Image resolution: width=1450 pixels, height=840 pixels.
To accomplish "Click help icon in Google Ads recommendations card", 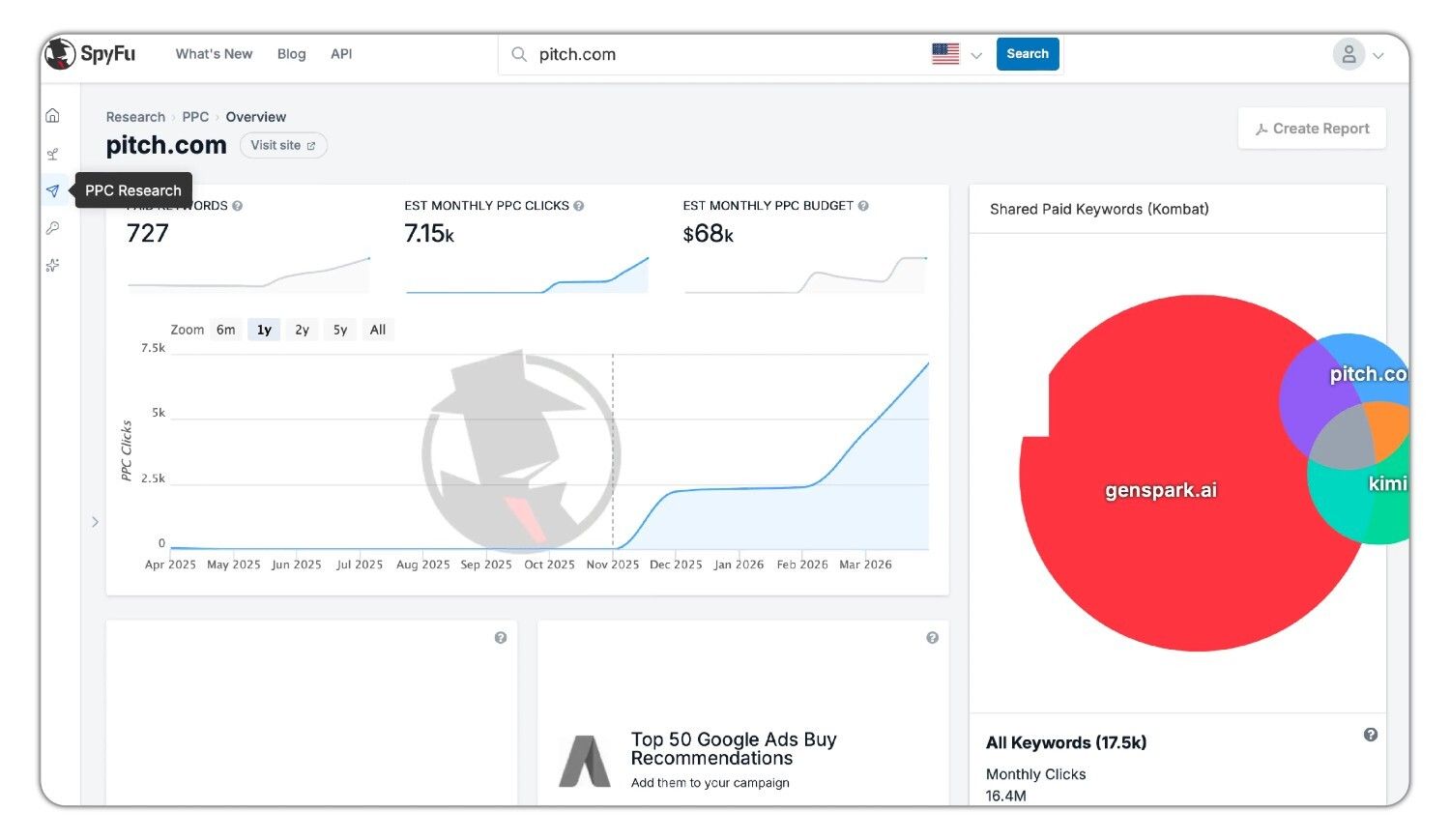I will pos(933,638).
